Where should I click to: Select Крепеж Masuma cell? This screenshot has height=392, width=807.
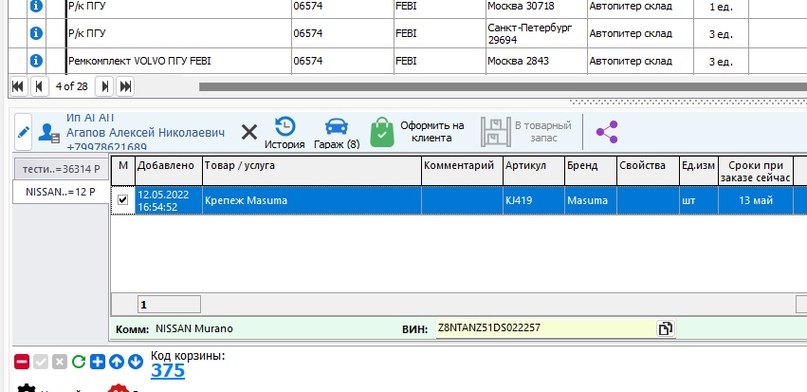[312, 200]
